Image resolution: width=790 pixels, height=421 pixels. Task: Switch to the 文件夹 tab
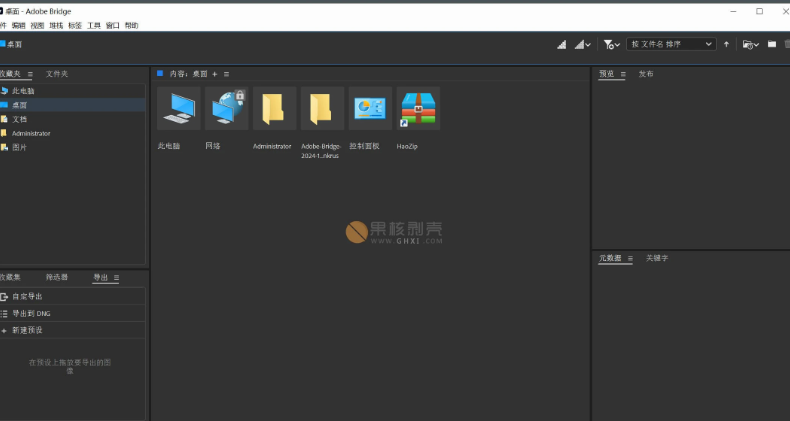point(56,74)
